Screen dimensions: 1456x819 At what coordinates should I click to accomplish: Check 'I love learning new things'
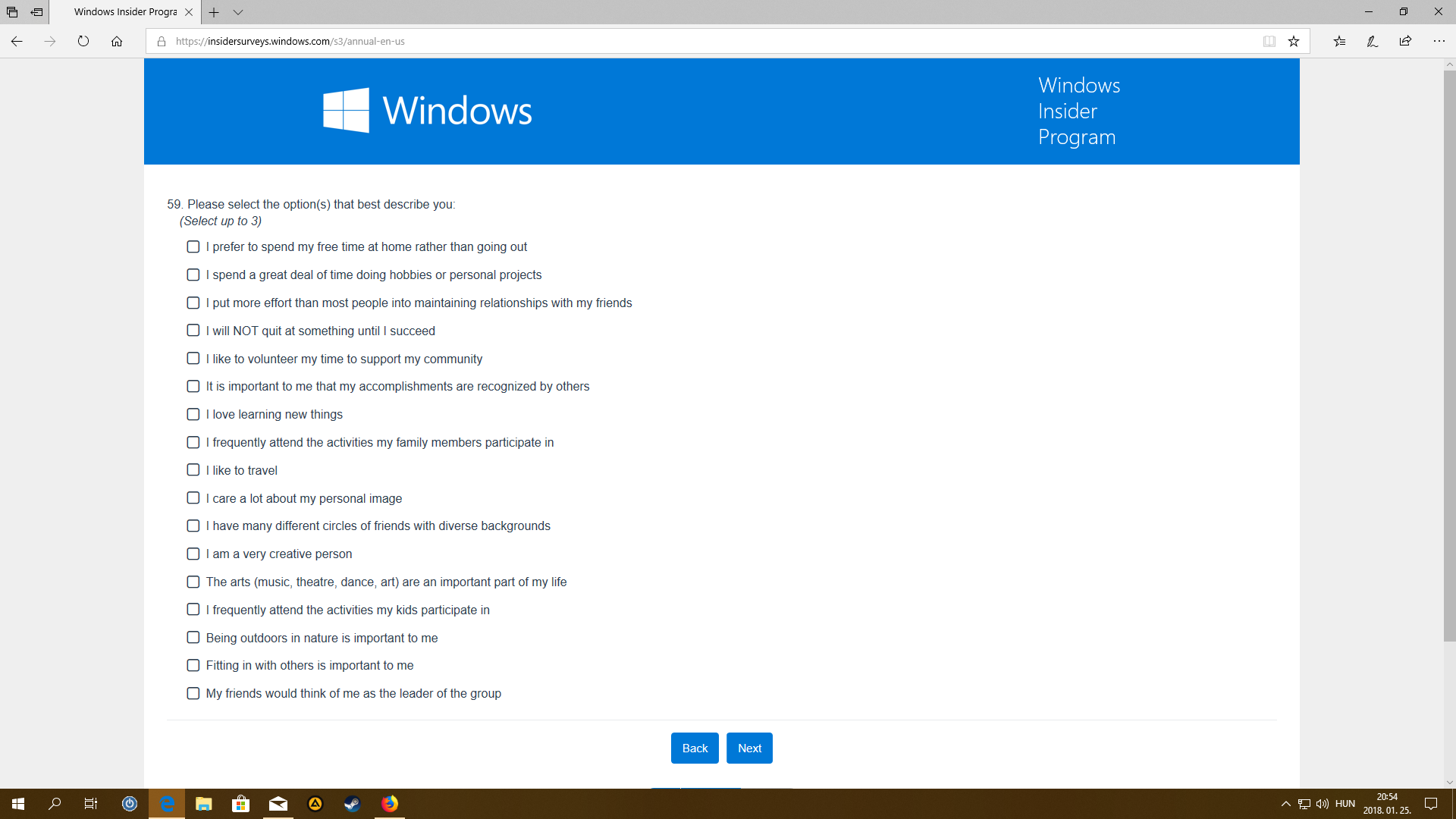point(193,415)
